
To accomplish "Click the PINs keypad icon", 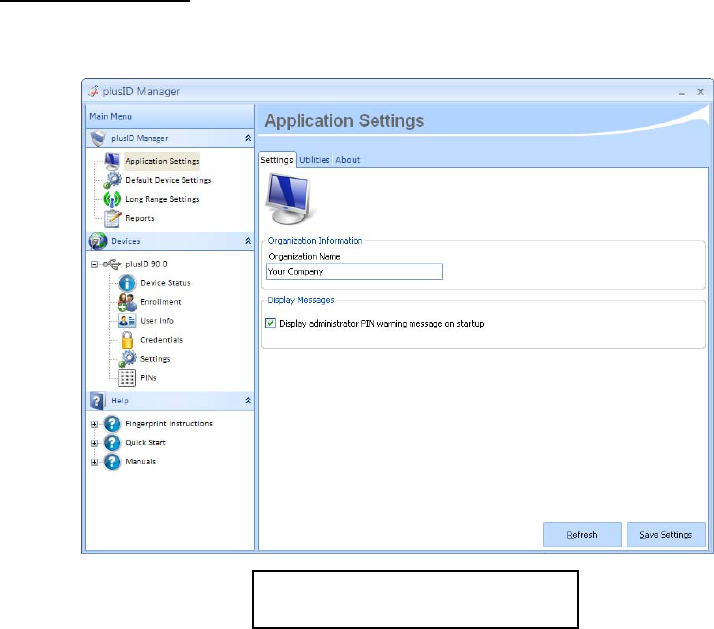I will coord(127,378).
